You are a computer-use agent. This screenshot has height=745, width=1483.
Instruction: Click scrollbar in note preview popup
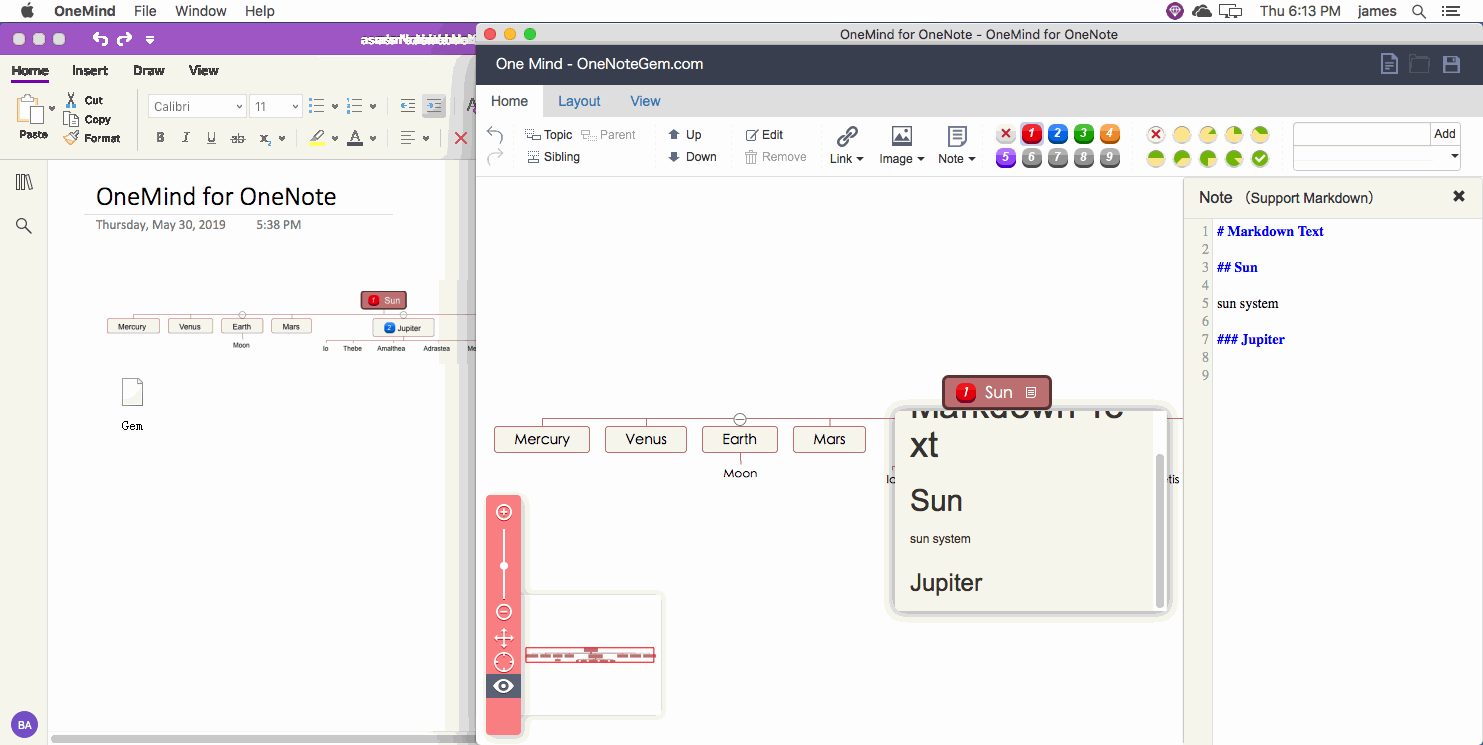click(x=1160, y=530)
